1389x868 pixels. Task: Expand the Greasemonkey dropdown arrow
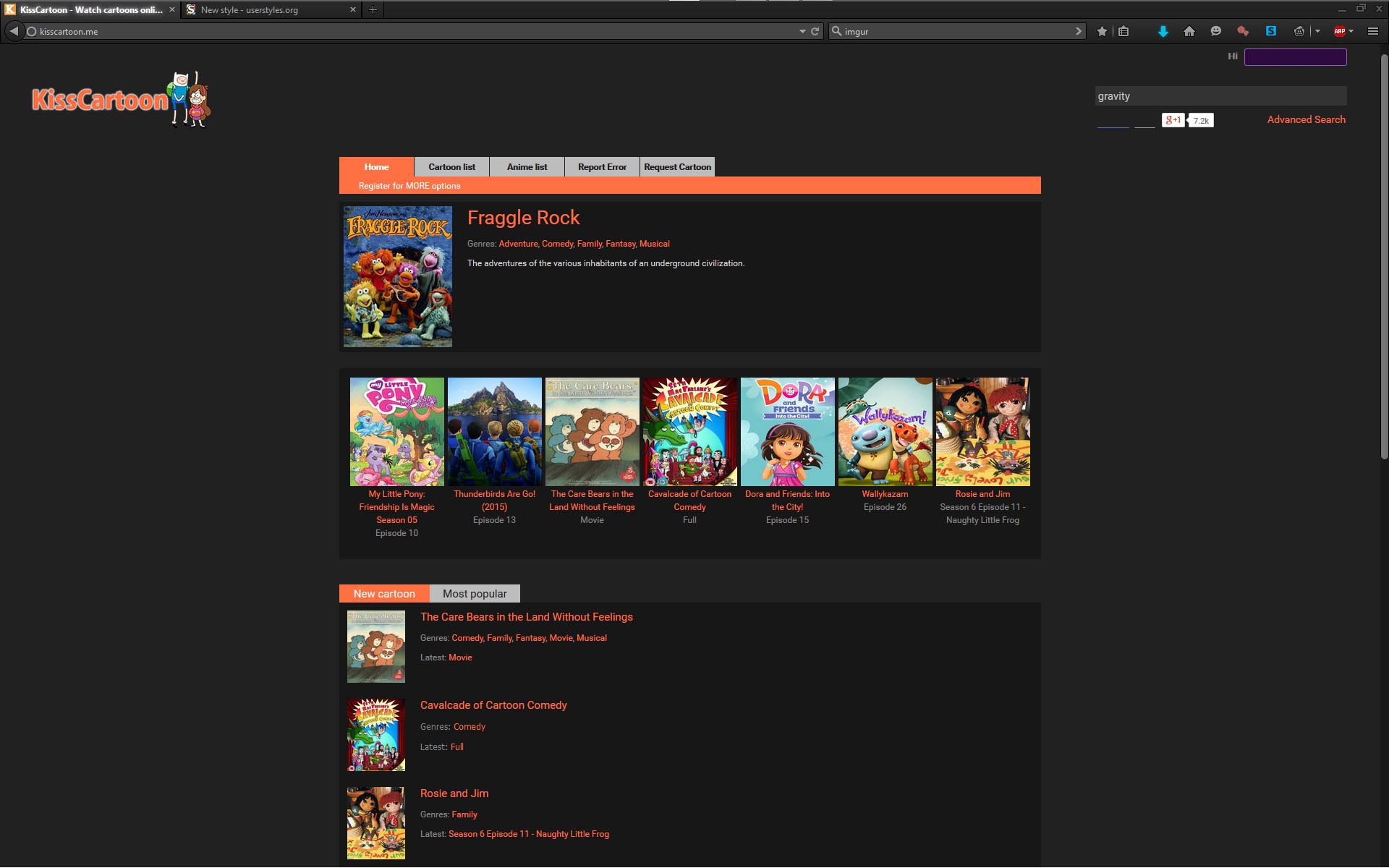[x=1317, y=31]
